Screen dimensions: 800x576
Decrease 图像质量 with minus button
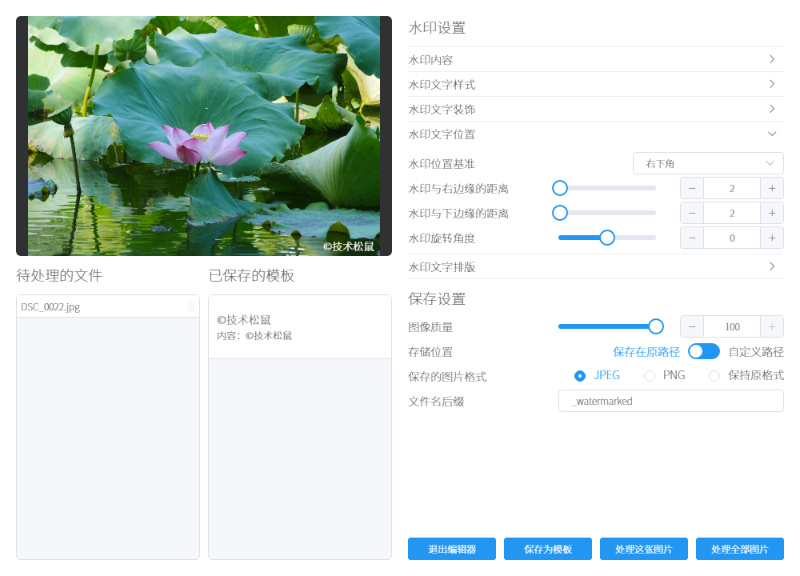tap(692, 327)
